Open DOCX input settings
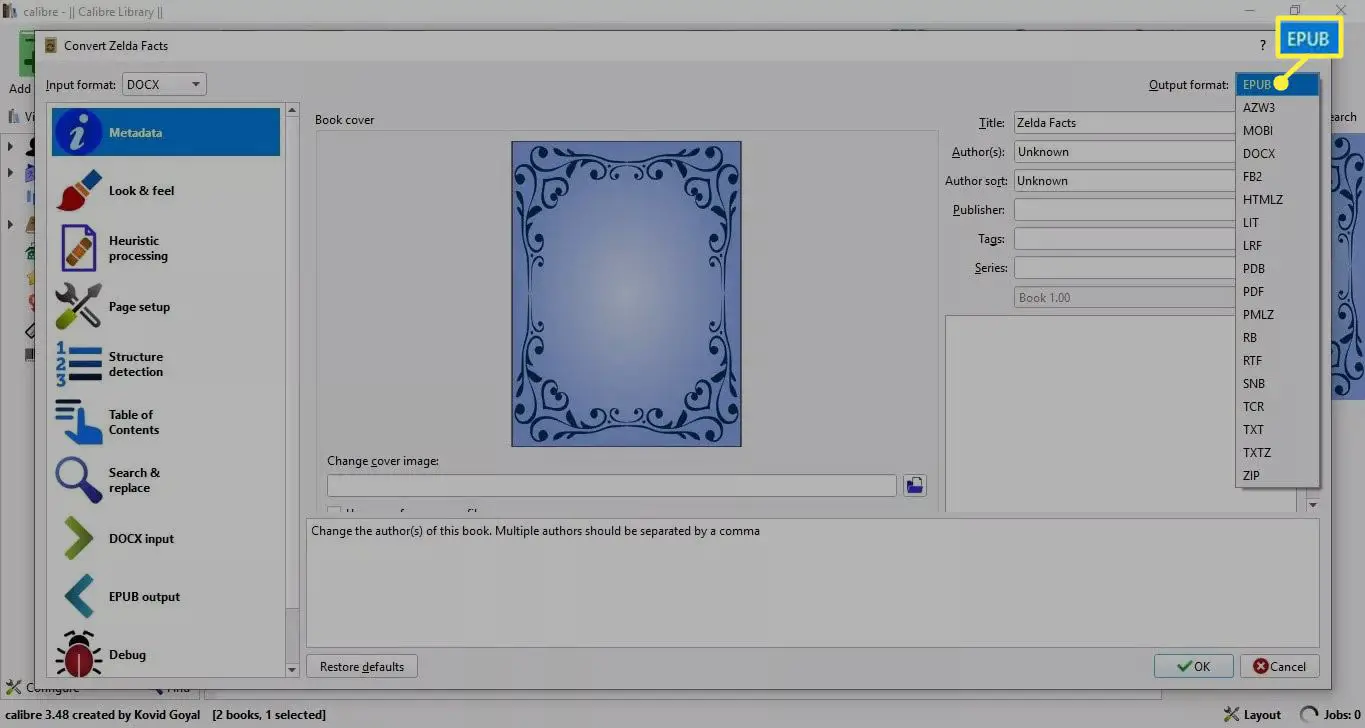The width and height of the screenshot is (1365, 728). pyautogui.click(x=166, y=538)
